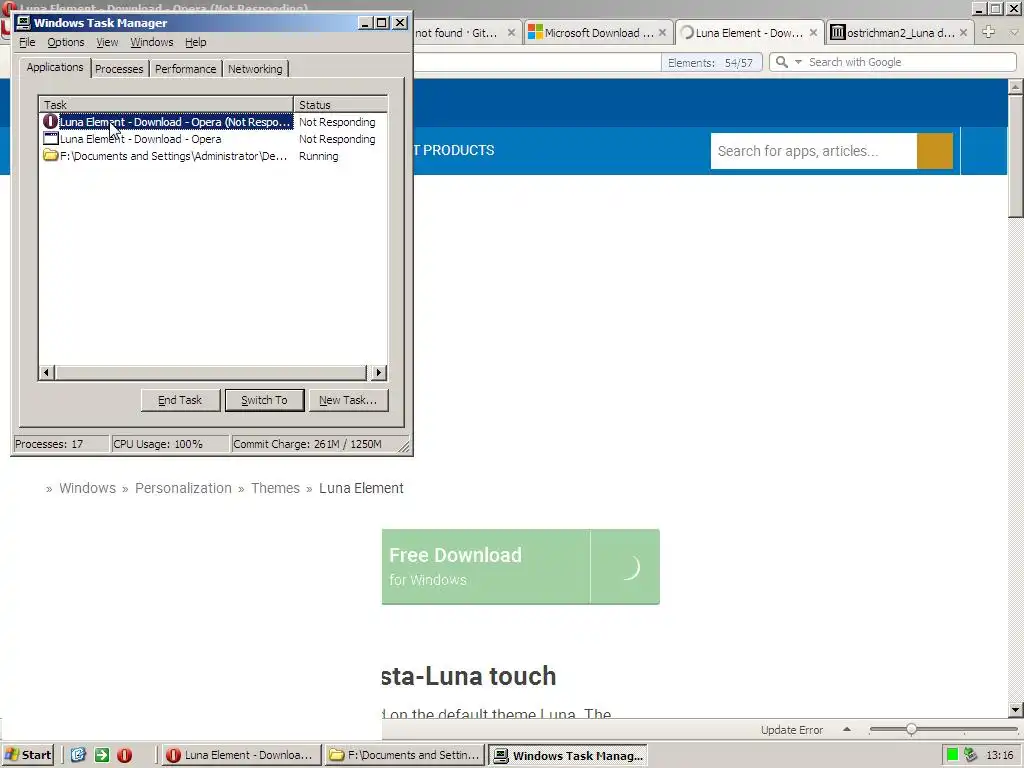Click the Opera page scrollbar up arrow
This screenshot has width=1024, height=768.
click(1016, 86)
